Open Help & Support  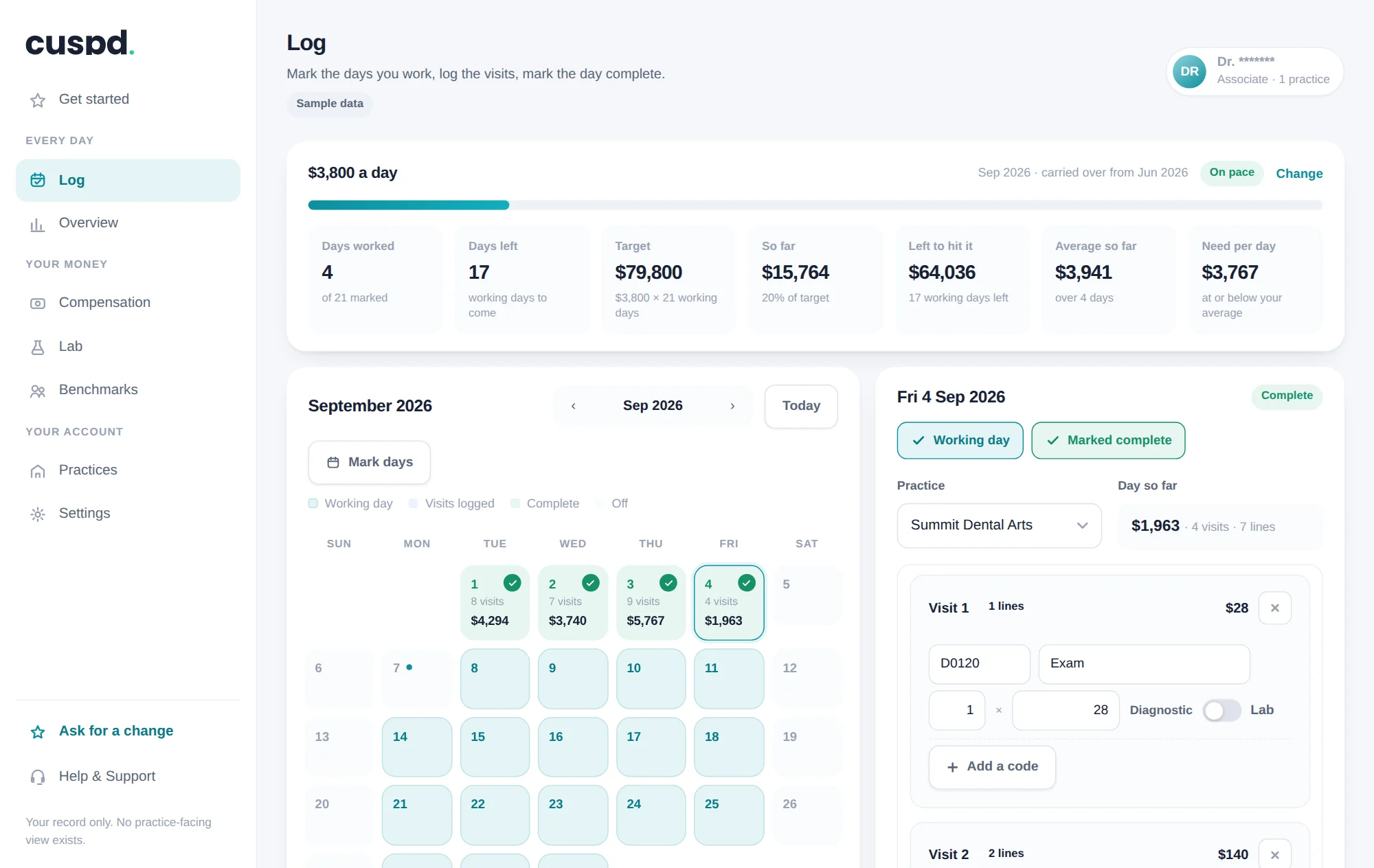128,777
